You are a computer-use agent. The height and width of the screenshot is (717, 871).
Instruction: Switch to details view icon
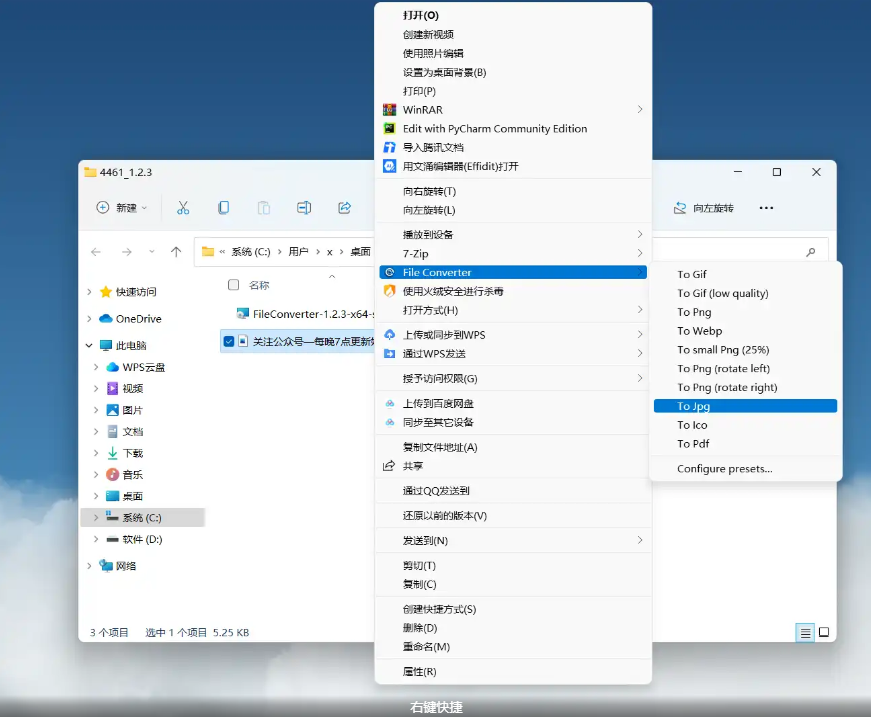coord(805,632)
